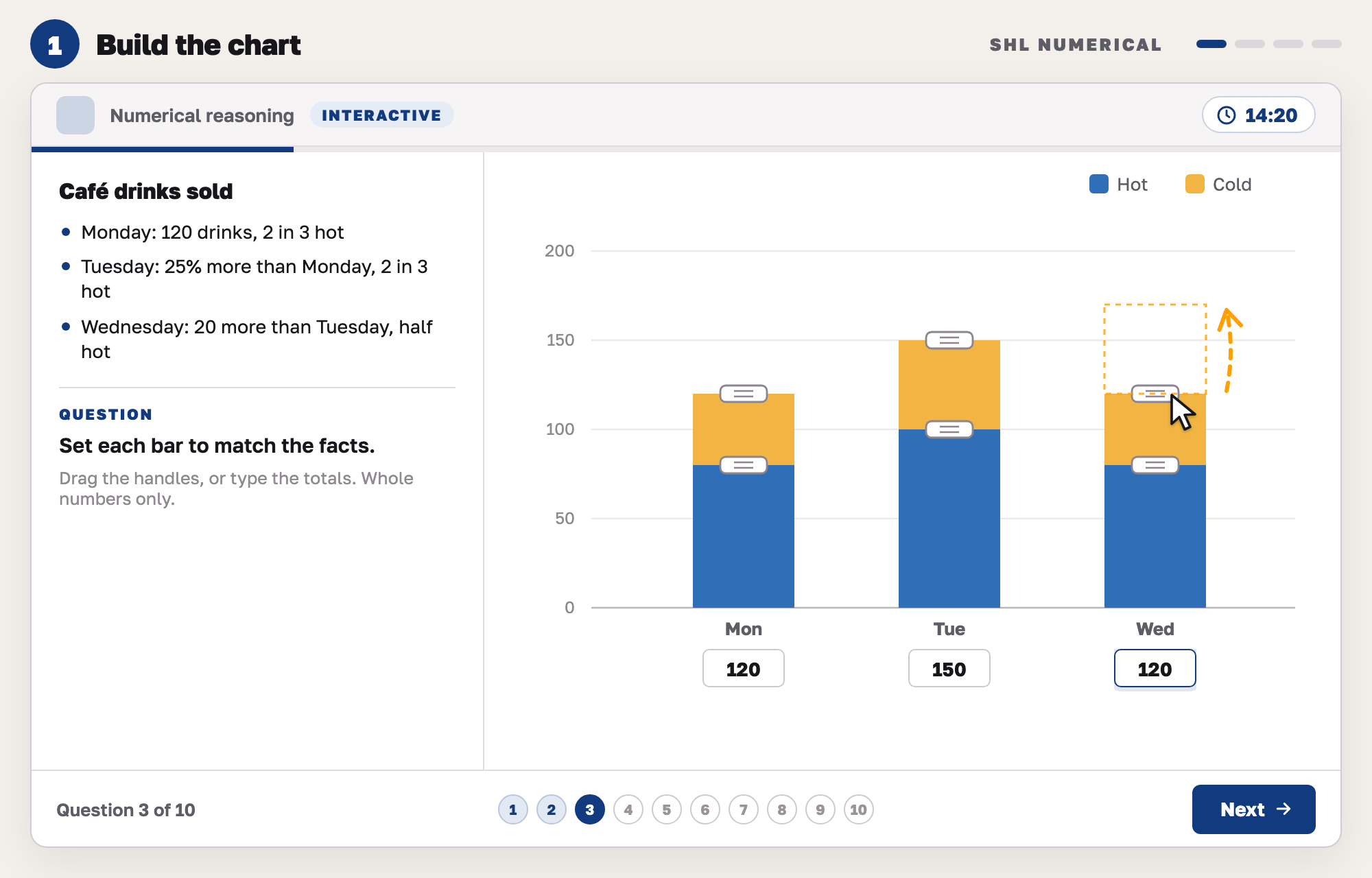Click the 'Monday: 120 drinks' fact
1372x878 pixels.
click(212, 233)
